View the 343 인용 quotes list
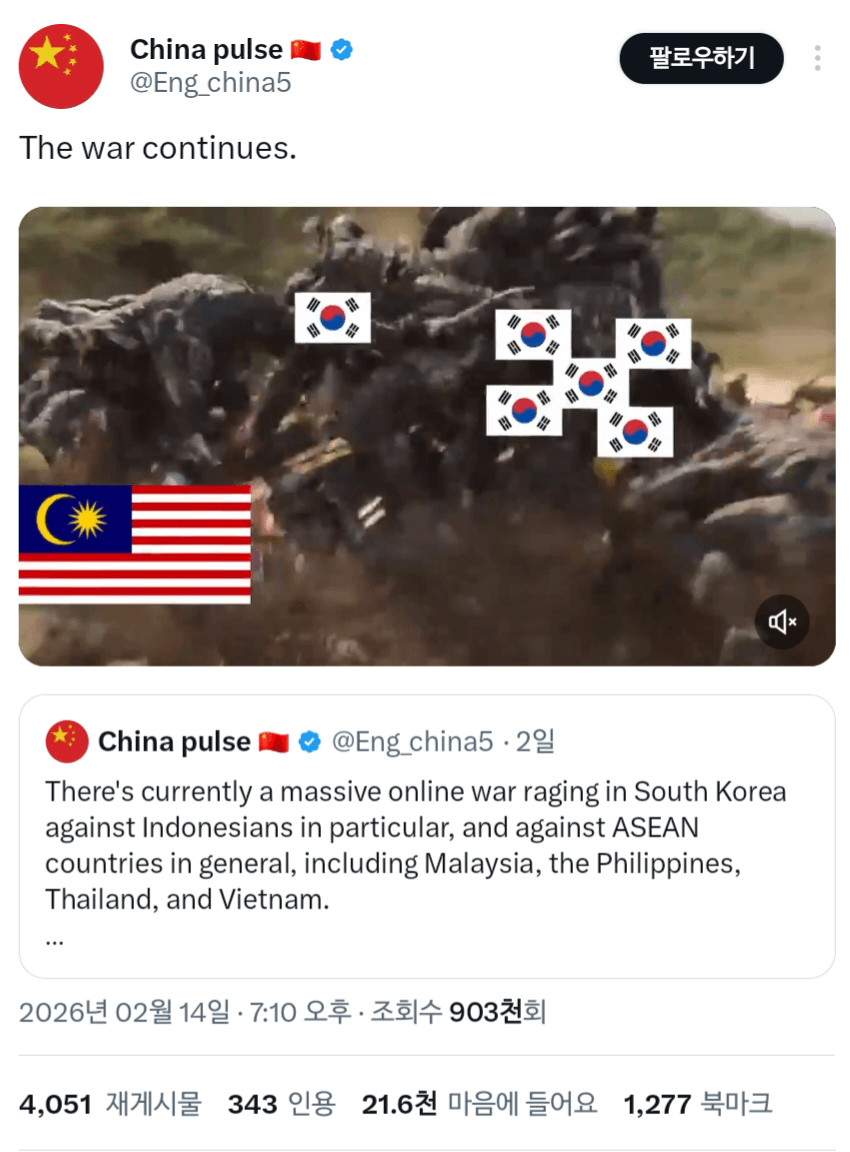This screenshot has width=850, height=1152. click(x=281, y=1104)
